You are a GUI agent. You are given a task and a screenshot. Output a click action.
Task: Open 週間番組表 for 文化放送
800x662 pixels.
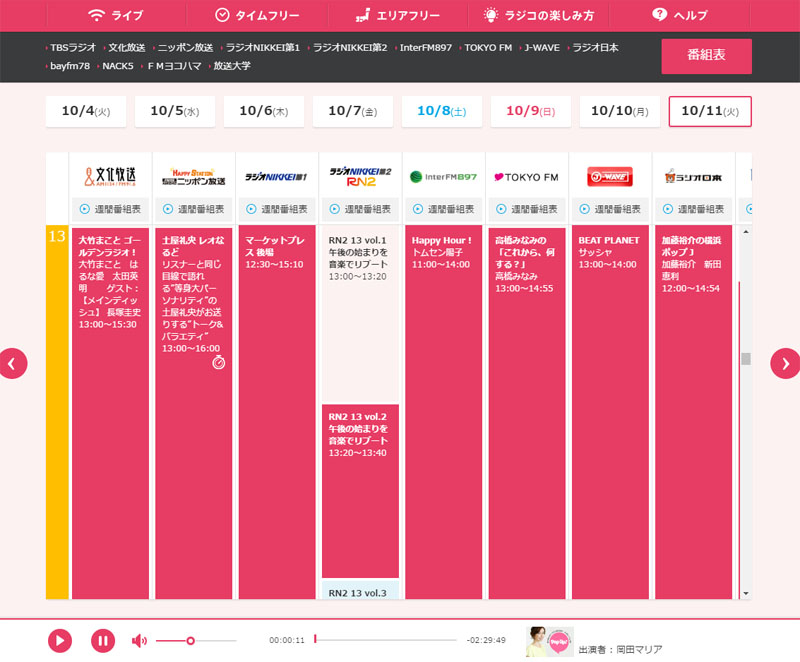110,209
